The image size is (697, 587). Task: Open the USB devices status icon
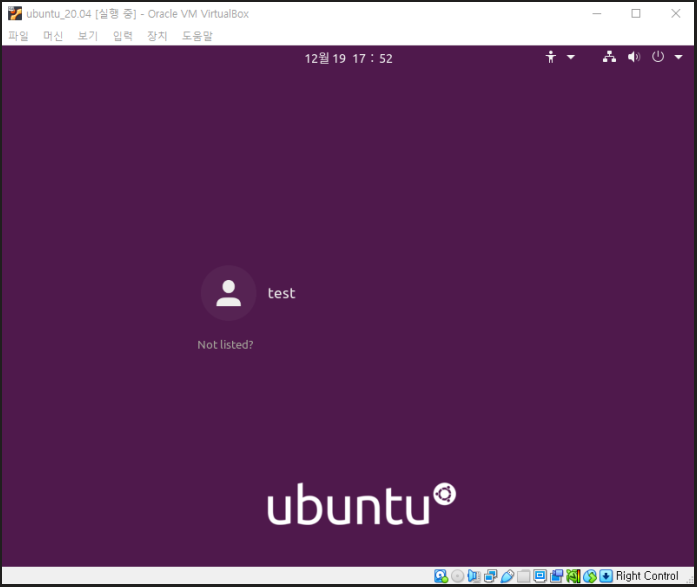[x=507, y=576]
